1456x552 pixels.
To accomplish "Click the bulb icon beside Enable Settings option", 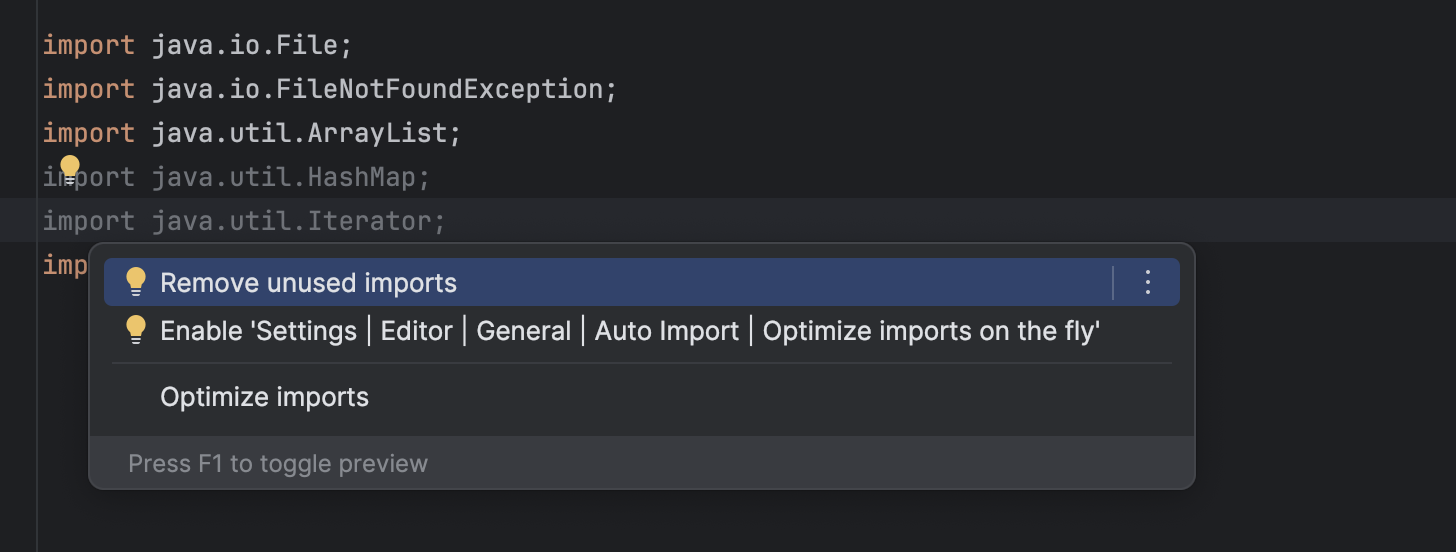I will click(x=136, y=330).
